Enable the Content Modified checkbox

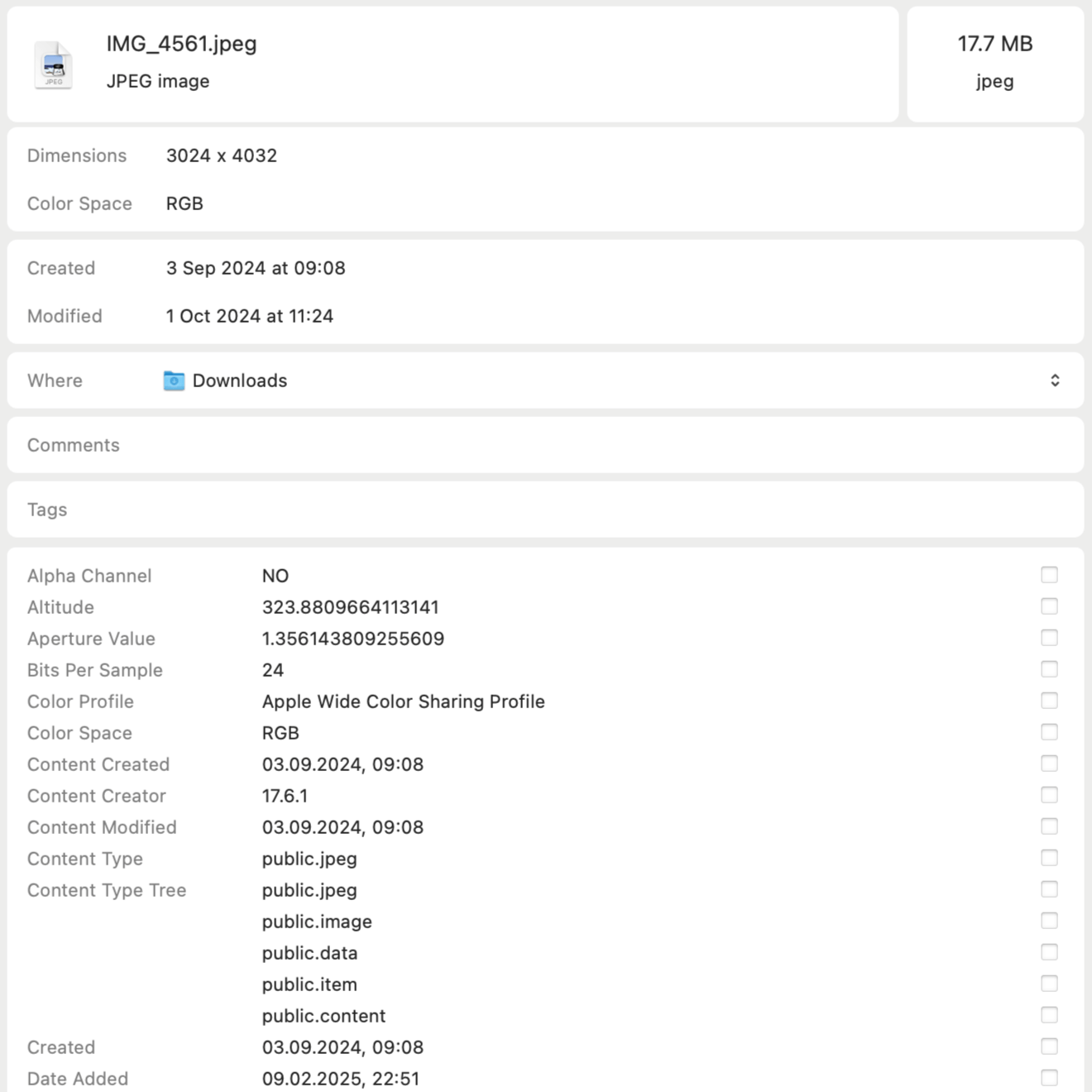[x=1049, y=826]
